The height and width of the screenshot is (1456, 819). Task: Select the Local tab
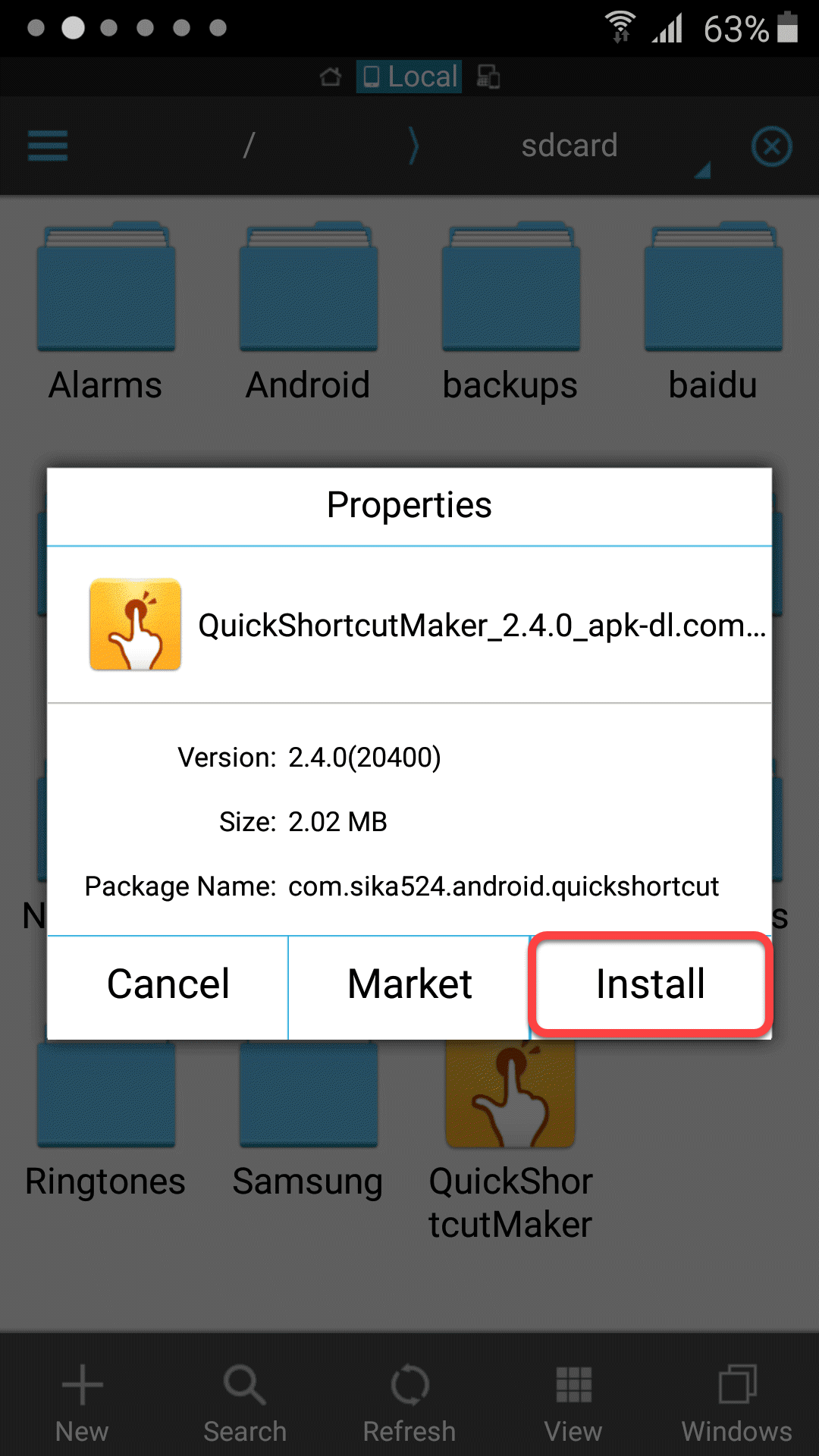click(409, 77)
